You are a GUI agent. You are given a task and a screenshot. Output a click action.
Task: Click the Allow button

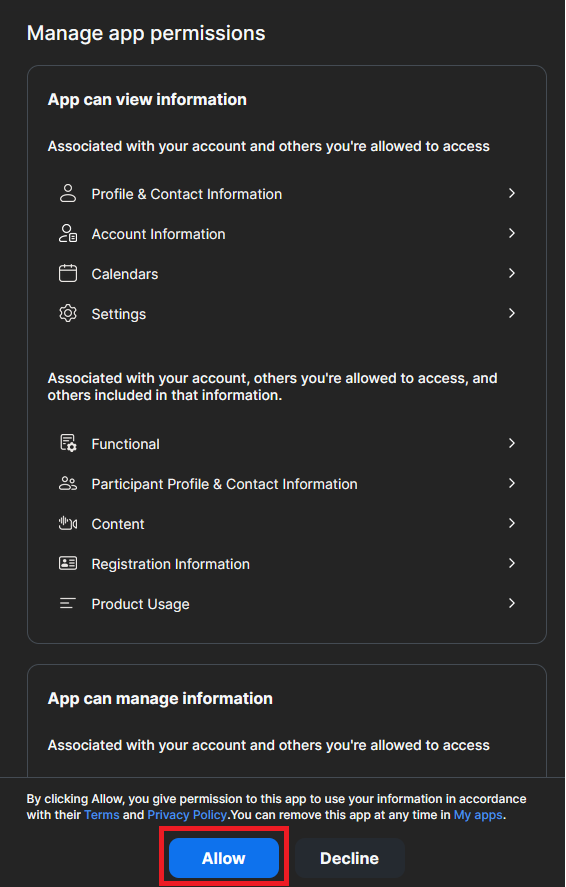point(224,858)
